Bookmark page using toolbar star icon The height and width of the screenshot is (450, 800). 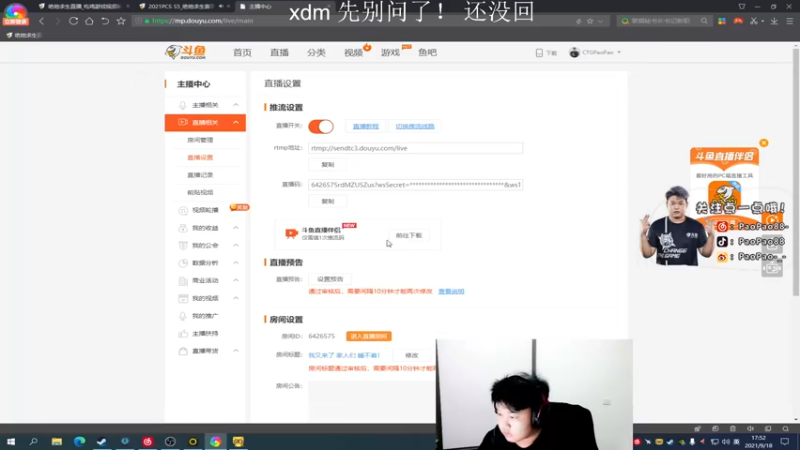tap(121, 21)
